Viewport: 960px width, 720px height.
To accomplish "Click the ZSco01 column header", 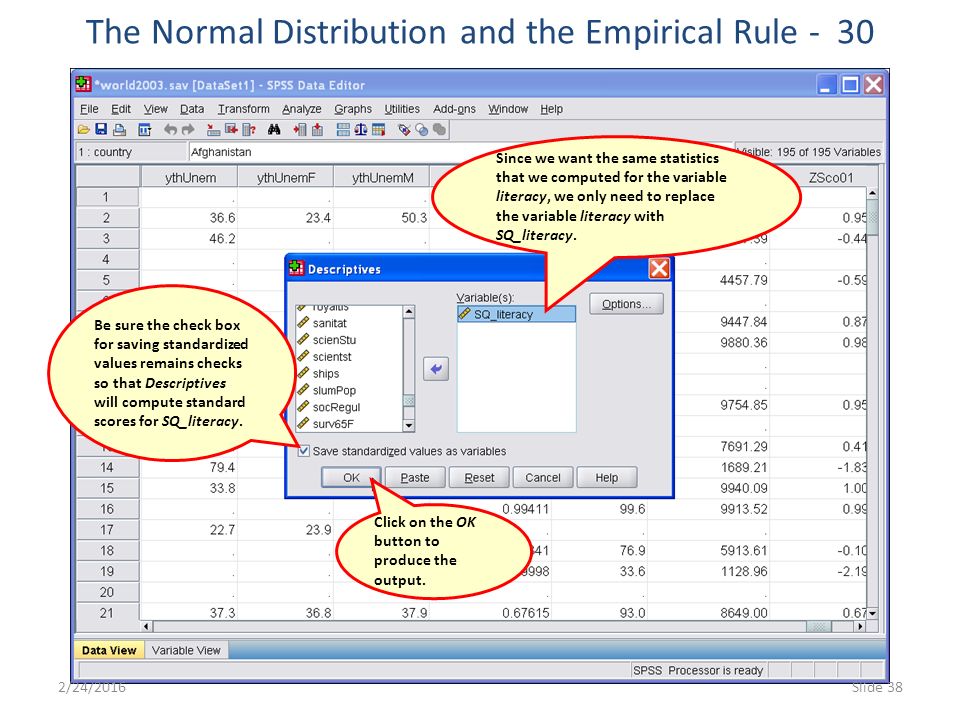I will coord(831,178).
